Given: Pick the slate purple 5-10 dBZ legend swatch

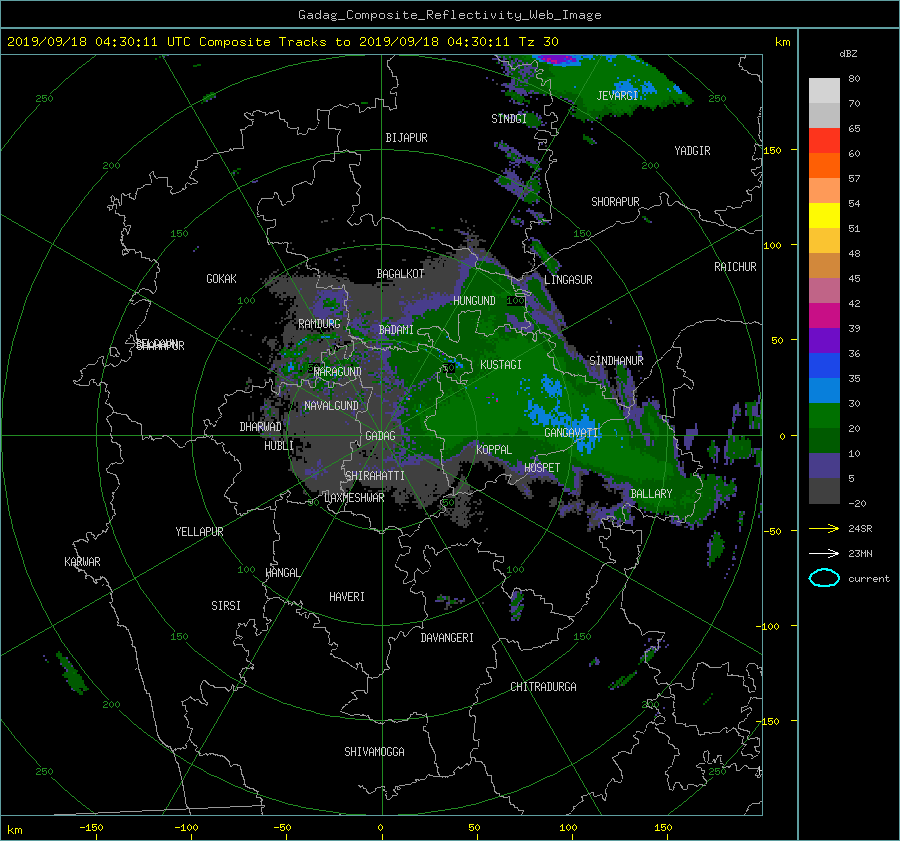Looking at the screenshot, I should pos(824,466).
